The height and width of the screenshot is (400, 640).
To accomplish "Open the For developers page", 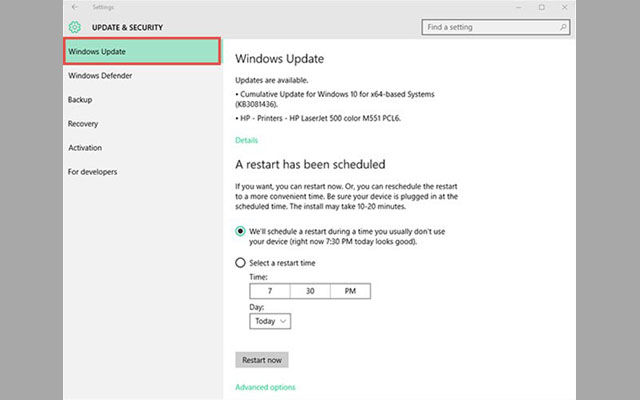I will [x=93, y=172].
